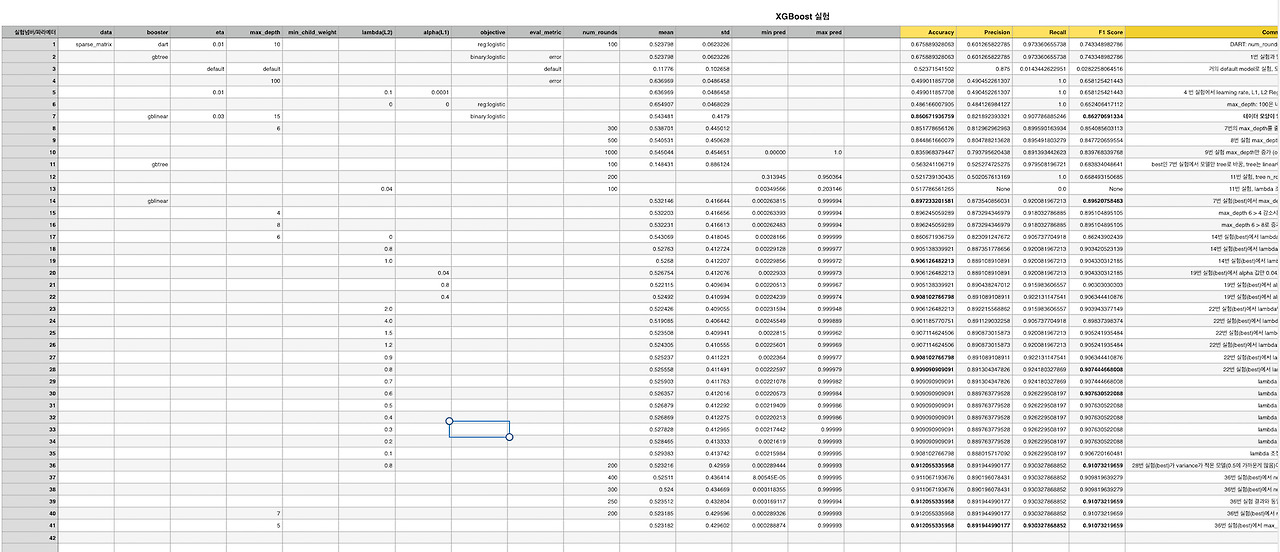Select the yellow 'F1 Score' column header
The height and width of the screenshot is (552, 1280).
[x=1097, y=33]
